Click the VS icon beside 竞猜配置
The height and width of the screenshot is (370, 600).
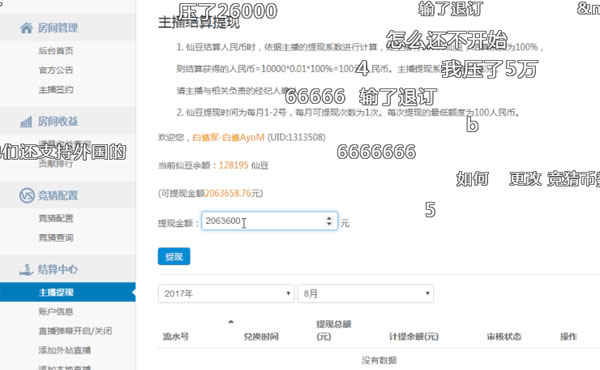(26, 196)
